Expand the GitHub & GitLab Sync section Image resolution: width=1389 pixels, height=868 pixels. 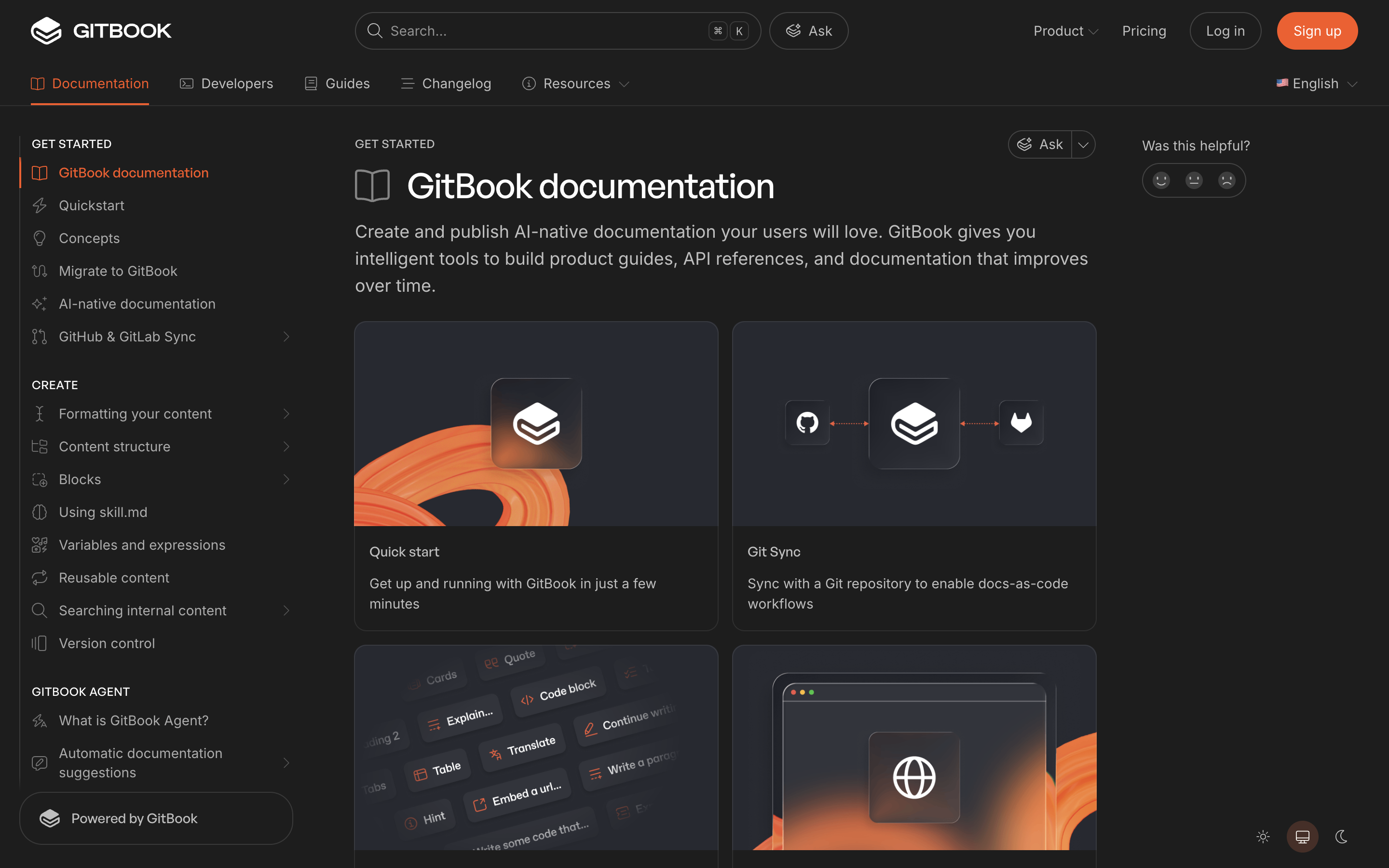point(286,337)
